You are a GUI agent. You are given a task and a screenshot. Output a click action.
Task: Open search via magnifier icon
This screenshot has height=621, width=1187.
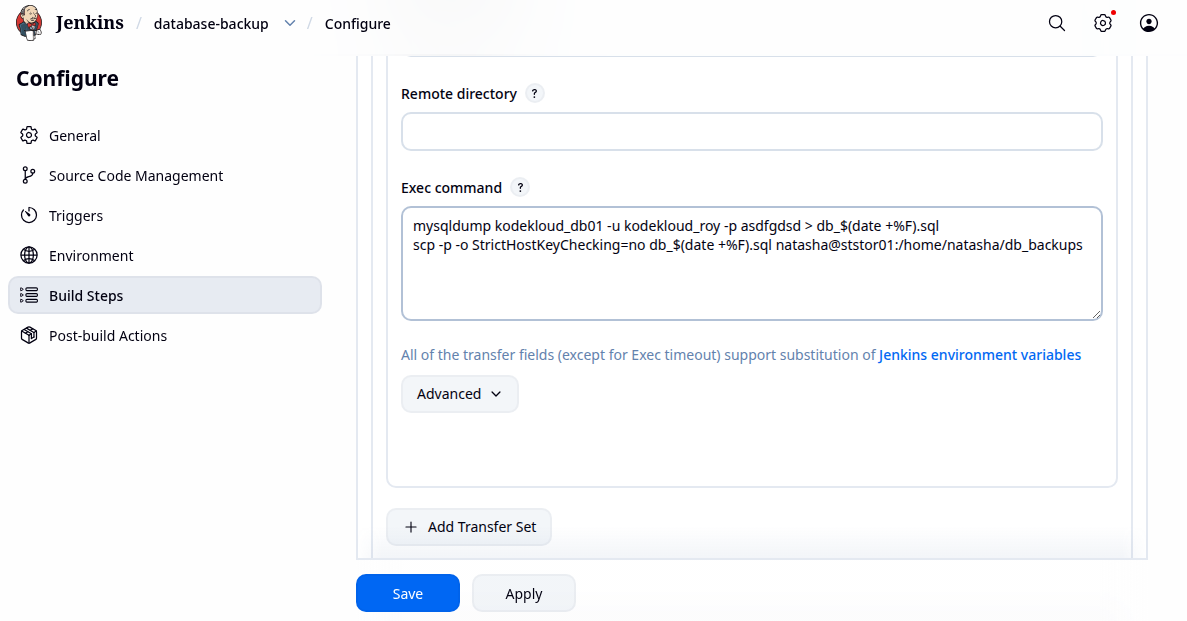pyautogui.click(x=1057, y=23)
